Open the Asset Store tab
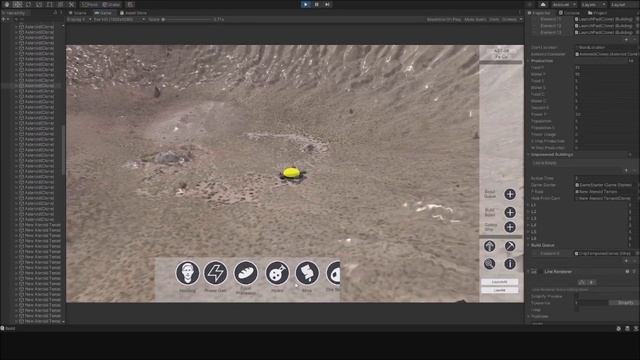Viewport: 640px width, 360px height. (x=133, y=13)
